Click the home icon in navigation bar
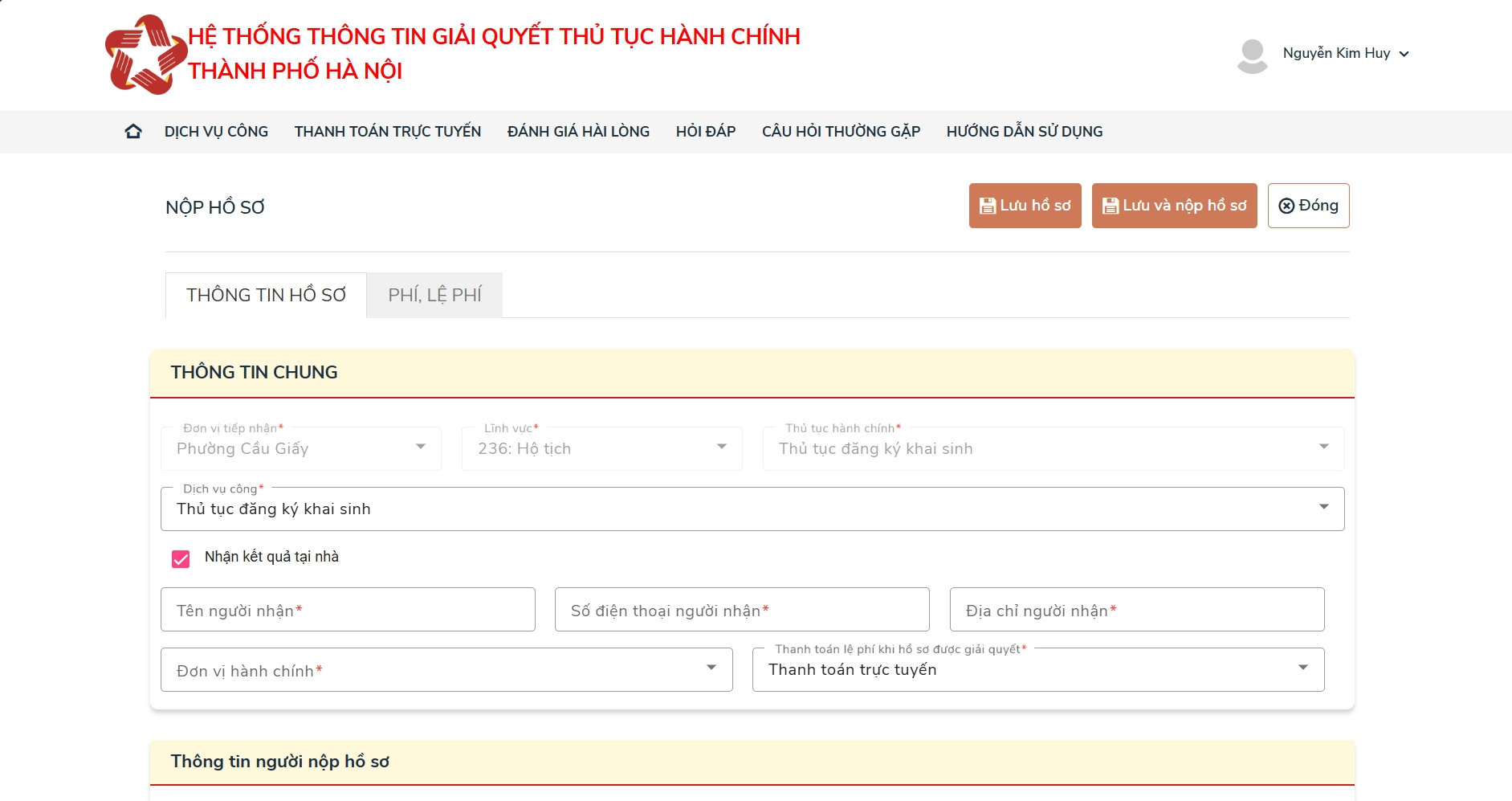The width and height of the screenshot is (1512, 801). 133,132
